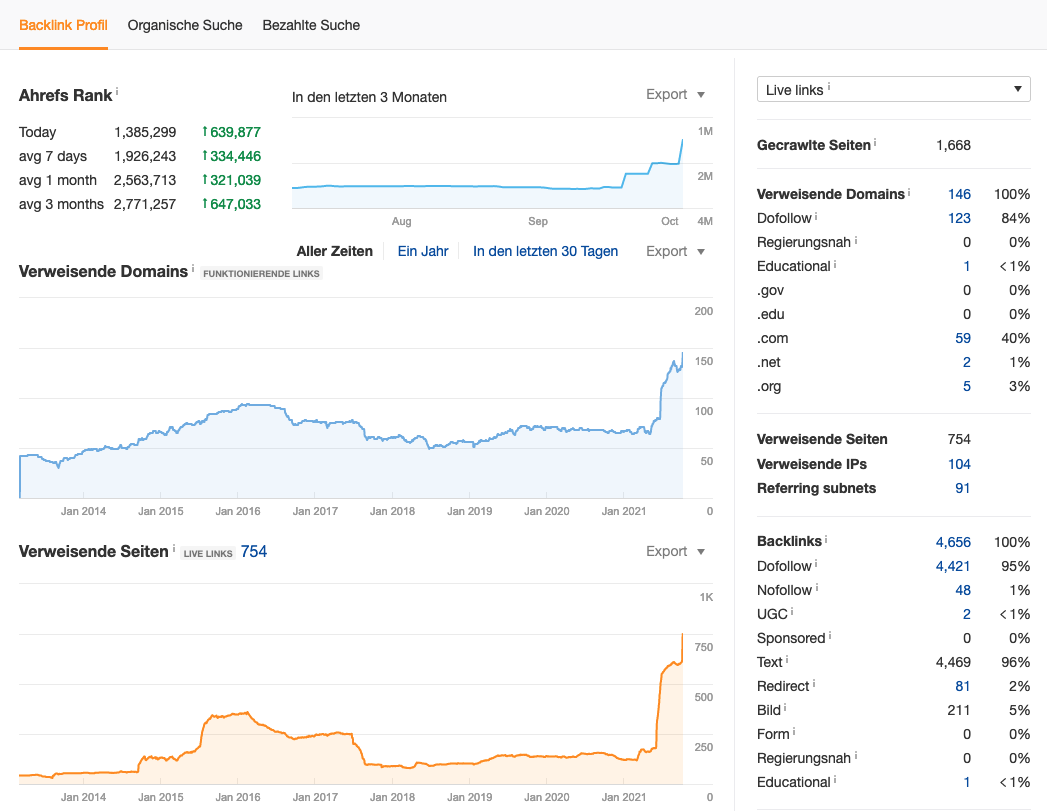Open the Live links dropdown
Screen dimensions: 1047x811
[893, 90]
